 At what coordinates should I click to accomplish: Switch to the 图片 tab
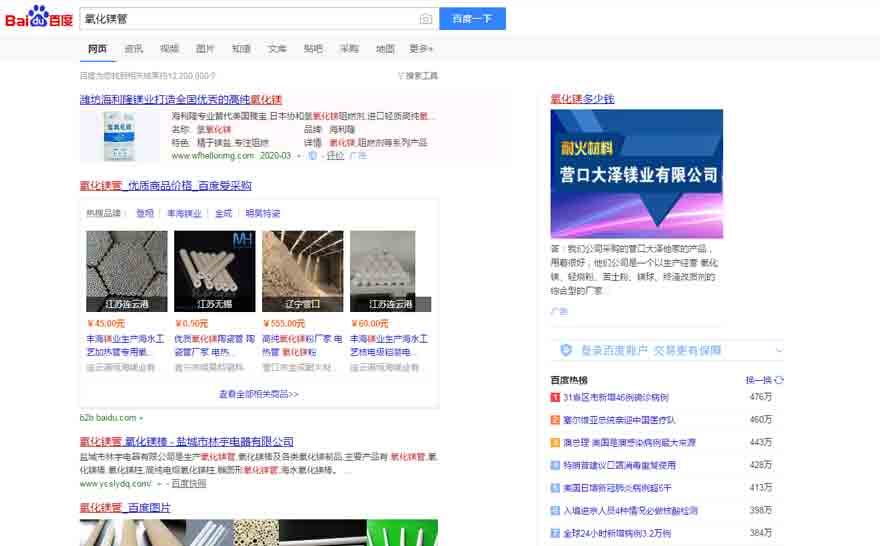pos(205,48)
